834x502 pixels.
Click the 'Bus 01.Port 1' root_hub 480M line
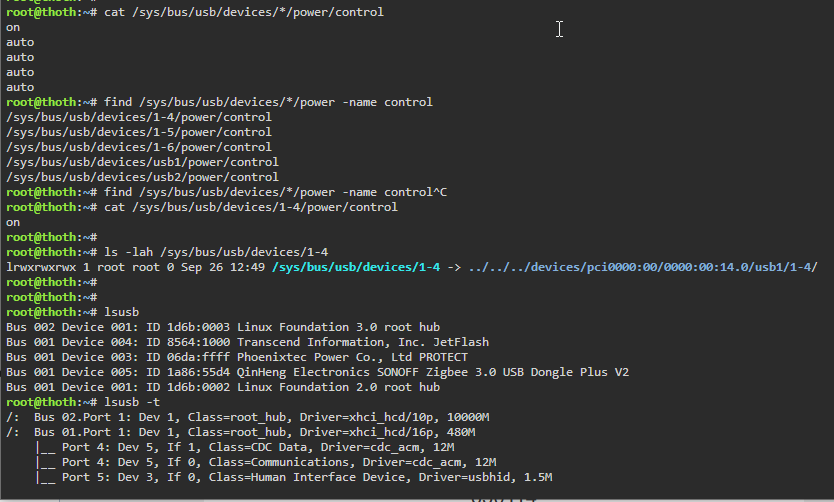coord(240,432)
